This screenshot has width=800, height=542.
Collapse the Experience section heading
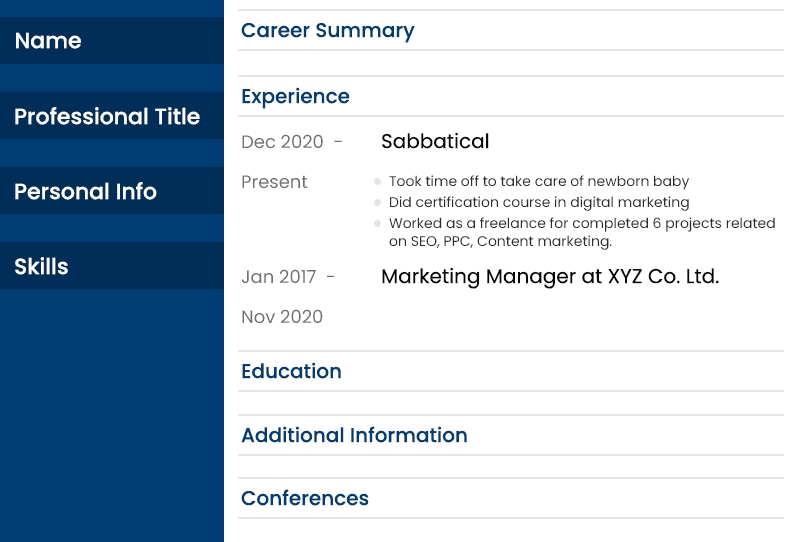coord(295,96)
